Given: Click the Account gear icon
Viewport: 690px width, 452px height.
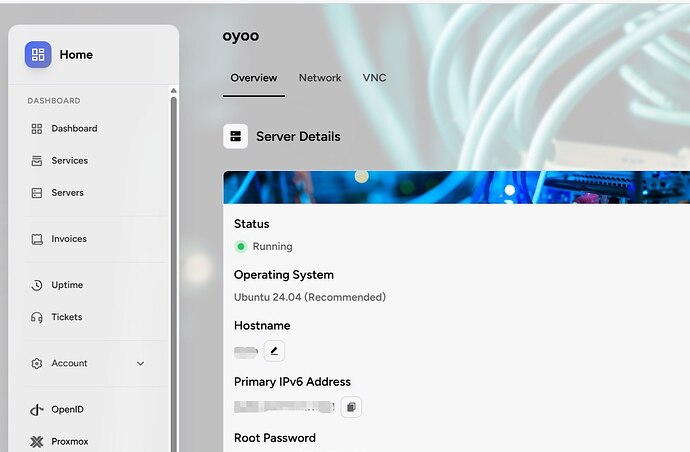Looking at the screenshot, I should pos(37,364).
